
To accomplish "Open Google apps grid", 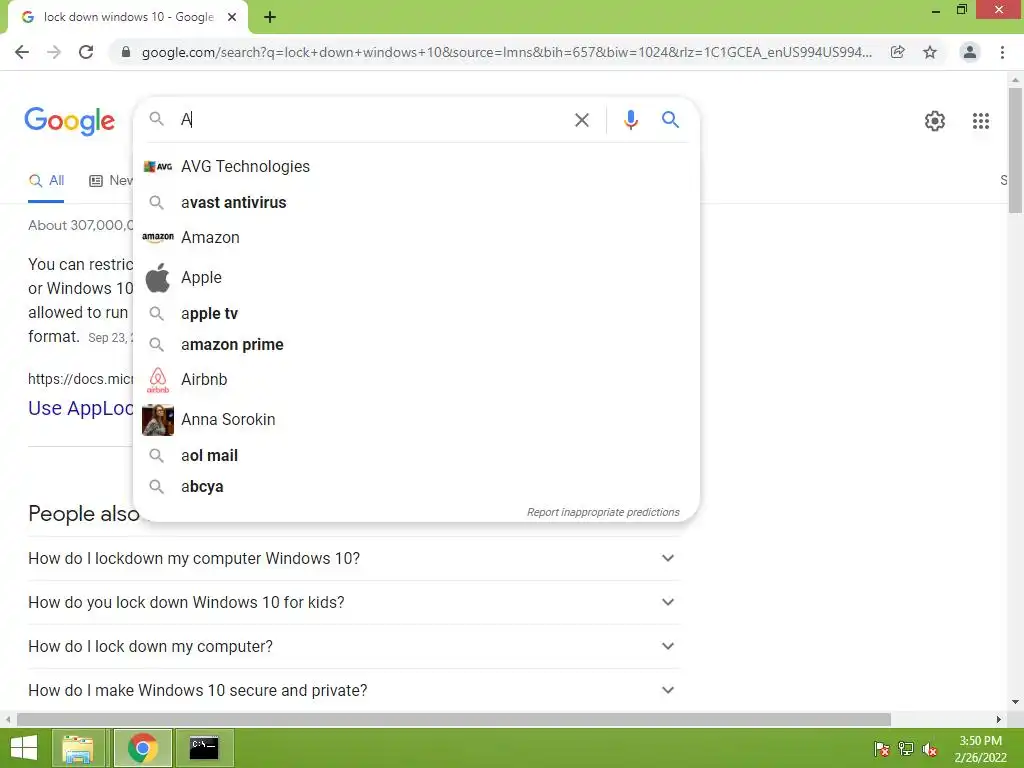I will pos(980,121).
